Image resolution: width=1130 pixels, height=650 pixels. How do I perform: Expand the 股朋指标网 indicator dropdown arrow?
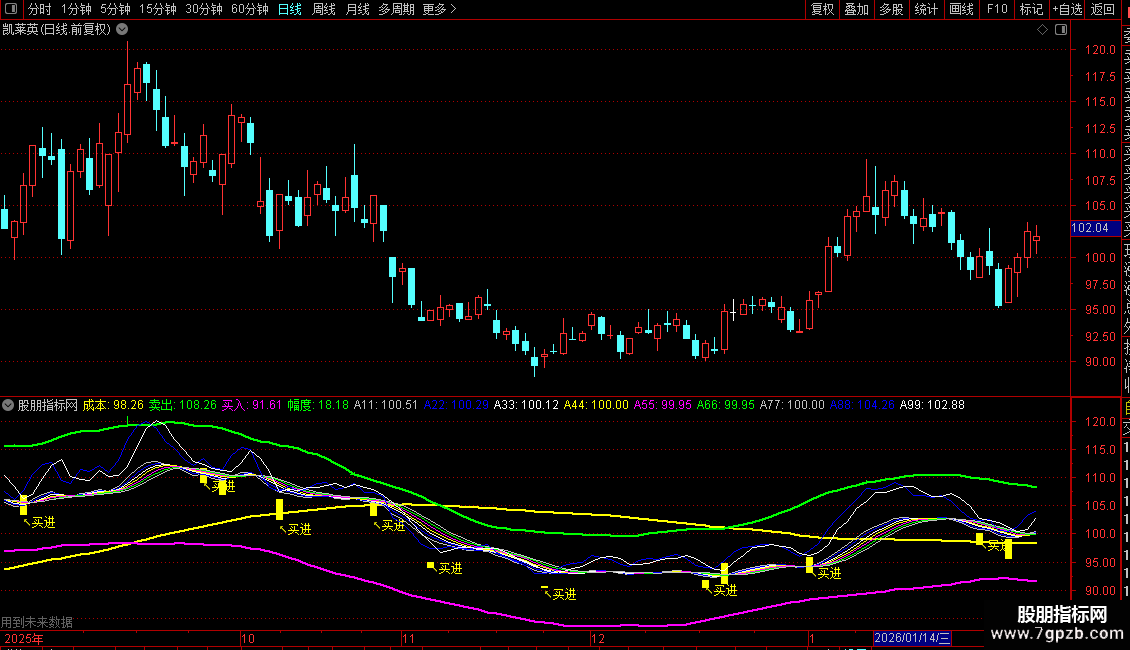click(9, 405)
